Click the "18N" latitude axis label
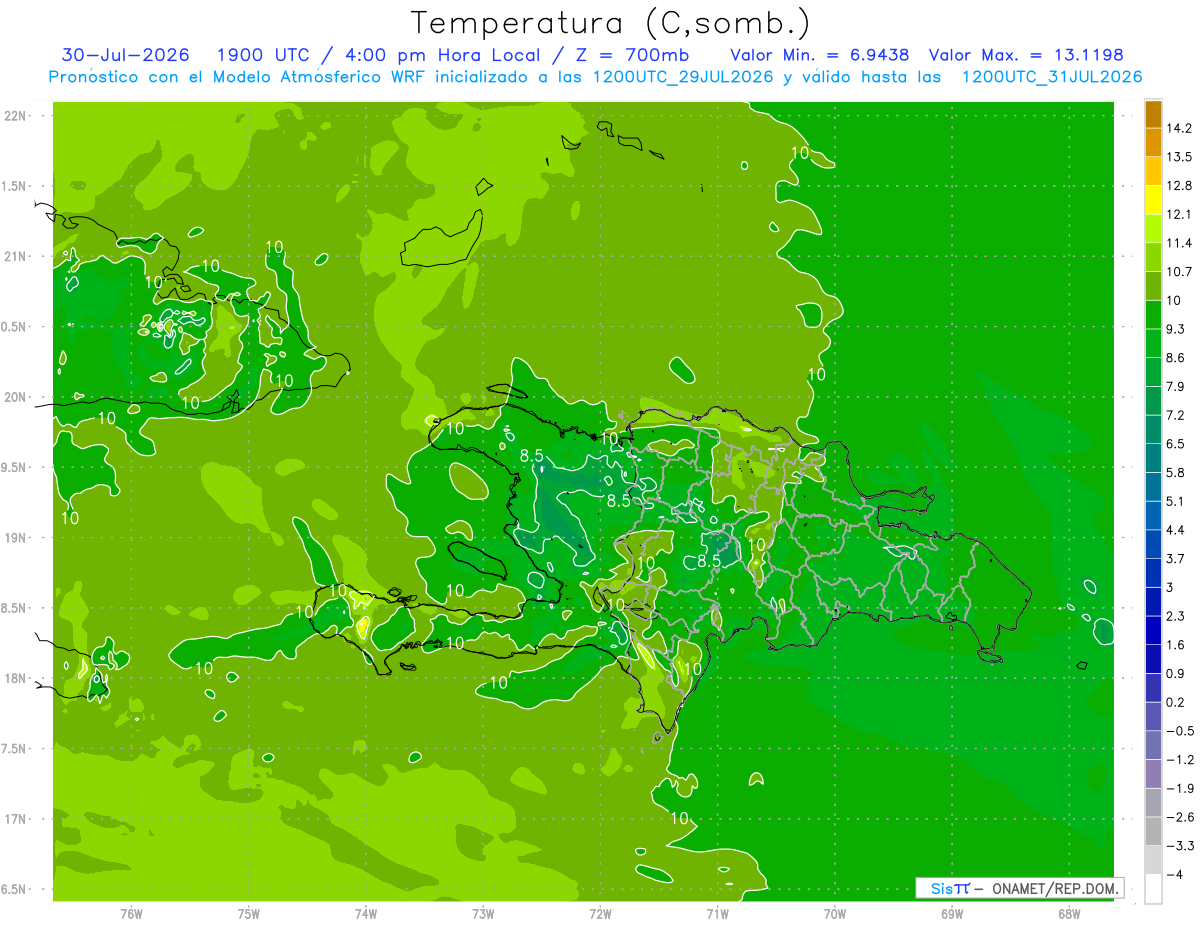The height and width of the screenshot is (927, 1200). tap(15, 678)
